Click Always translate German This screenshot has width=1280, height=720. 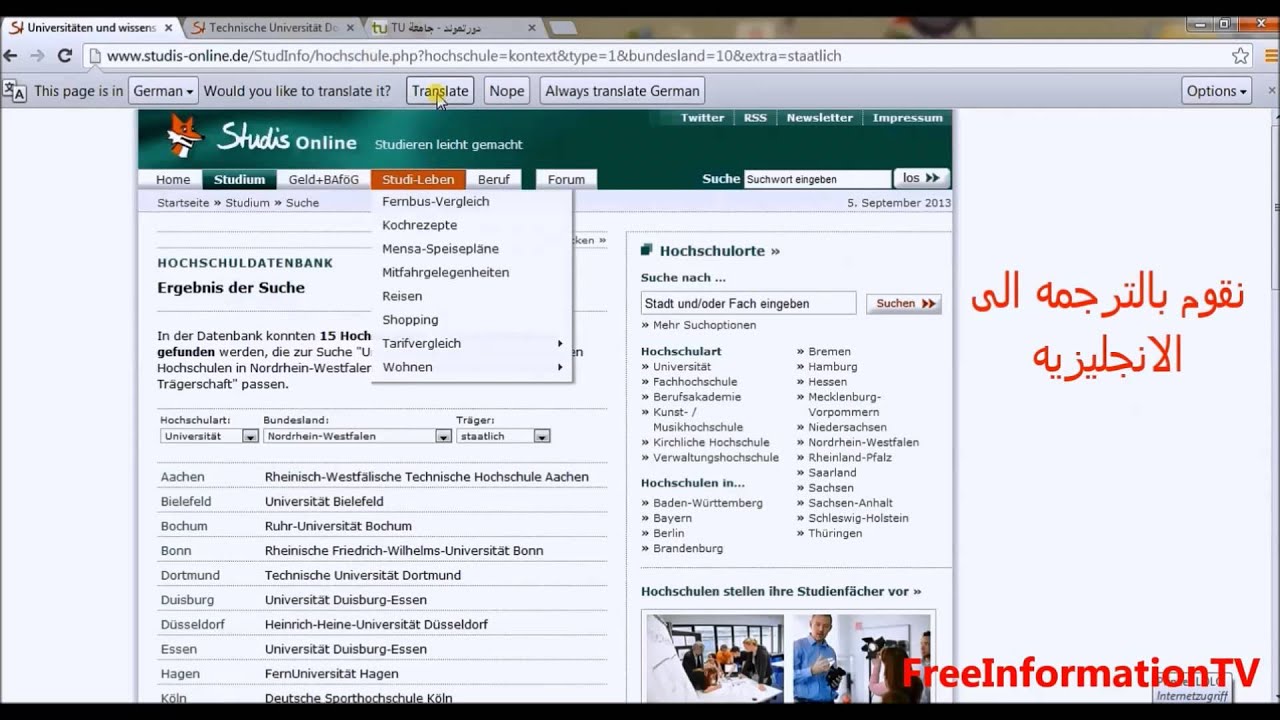tap(622, 91)
